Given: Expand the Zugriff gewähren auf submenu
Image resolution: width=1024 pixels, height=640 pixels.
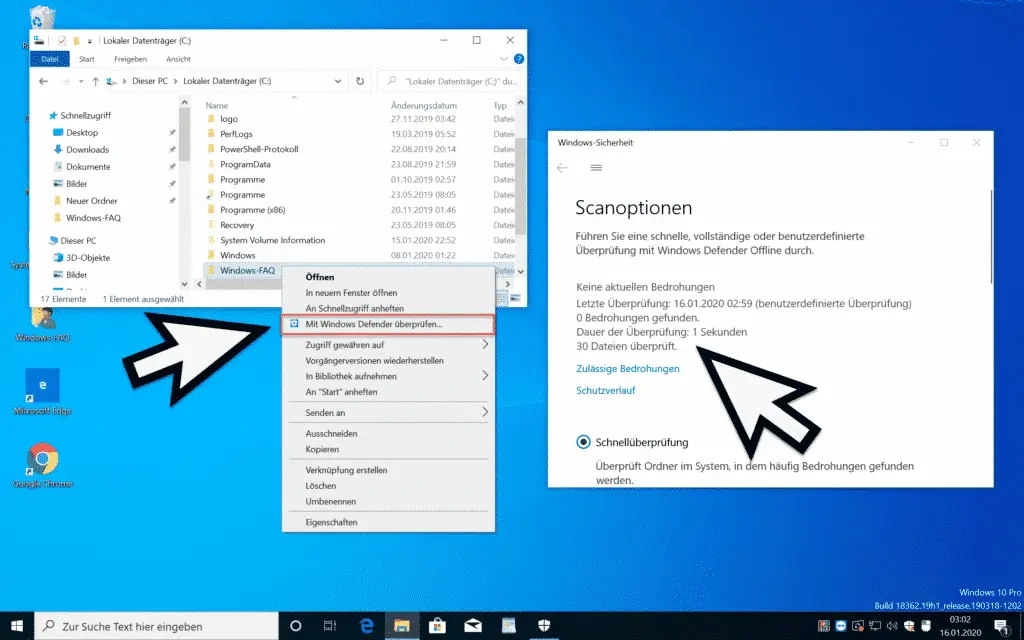Looking at the screenshot, I should [x=485, y=344].
